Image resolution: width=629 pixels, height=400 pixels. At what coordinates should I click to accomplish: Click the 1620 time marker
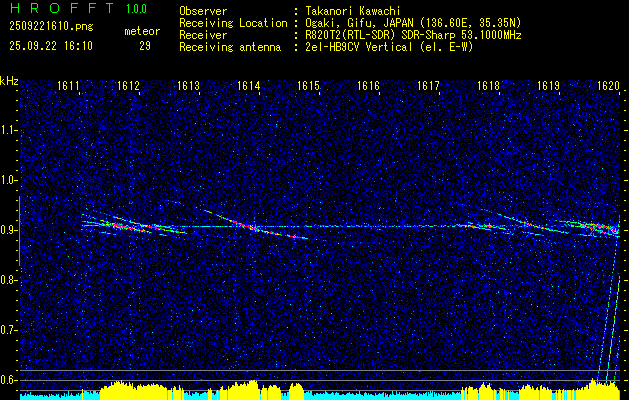pyautogui.click(x=608, y=87)
